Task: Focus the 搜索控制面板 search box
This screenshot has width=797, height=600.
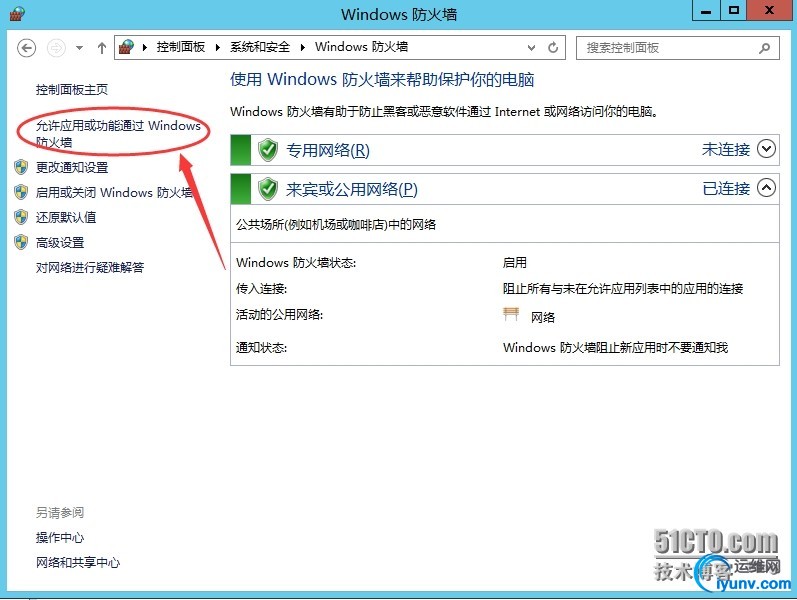Action: pyautogui.click(x=678, y=48)
